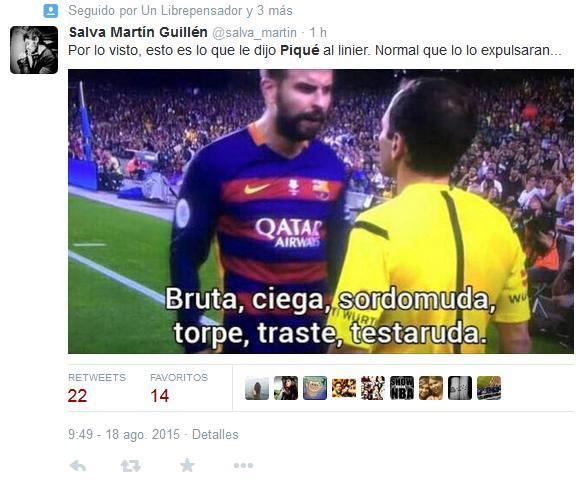The width and height of the screenshot is (585, 484).
Task: Open the 1 h timestamp link
Action: [318, 32]
